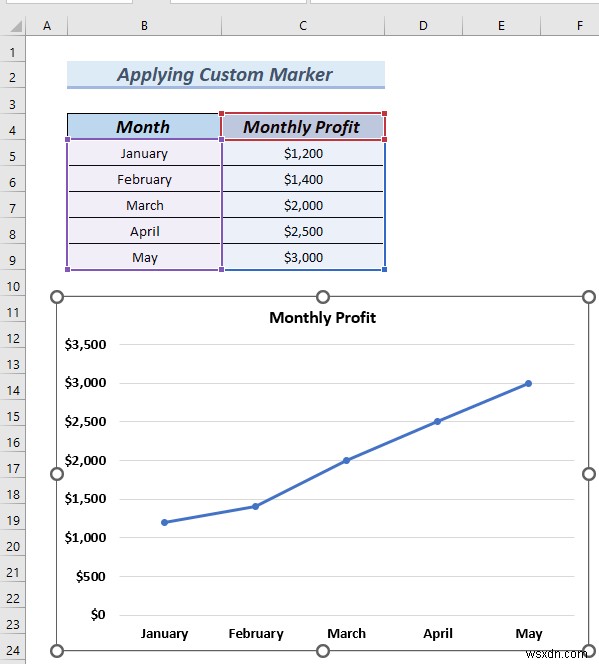
Task: Click the May horizontal axis label
Action: point(529,634)
